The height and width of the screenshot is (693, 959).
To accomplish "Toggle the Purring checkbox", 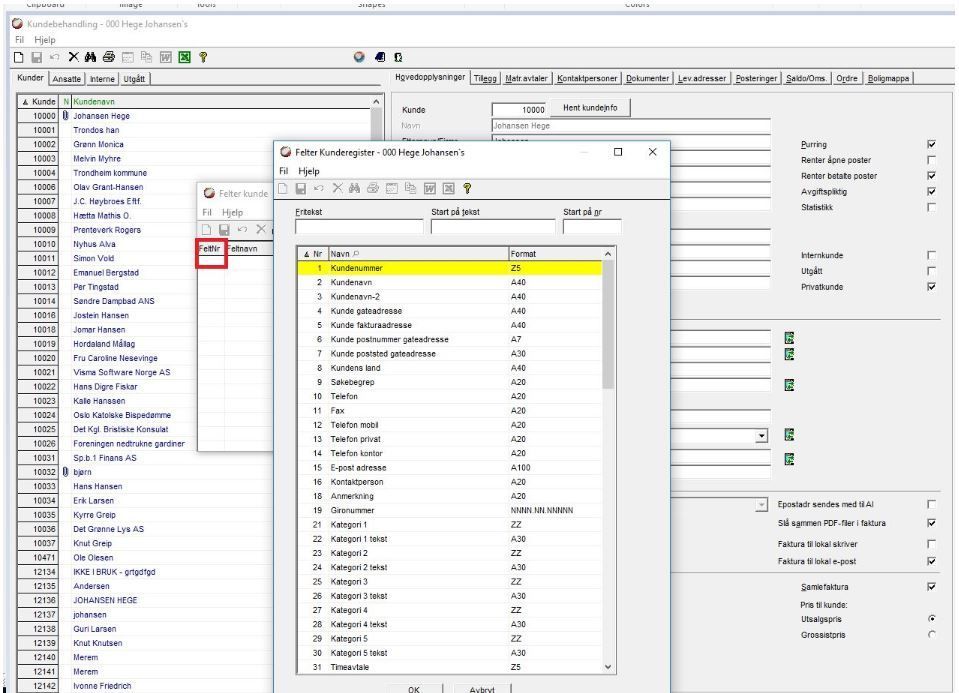I will tap(931, 144).
